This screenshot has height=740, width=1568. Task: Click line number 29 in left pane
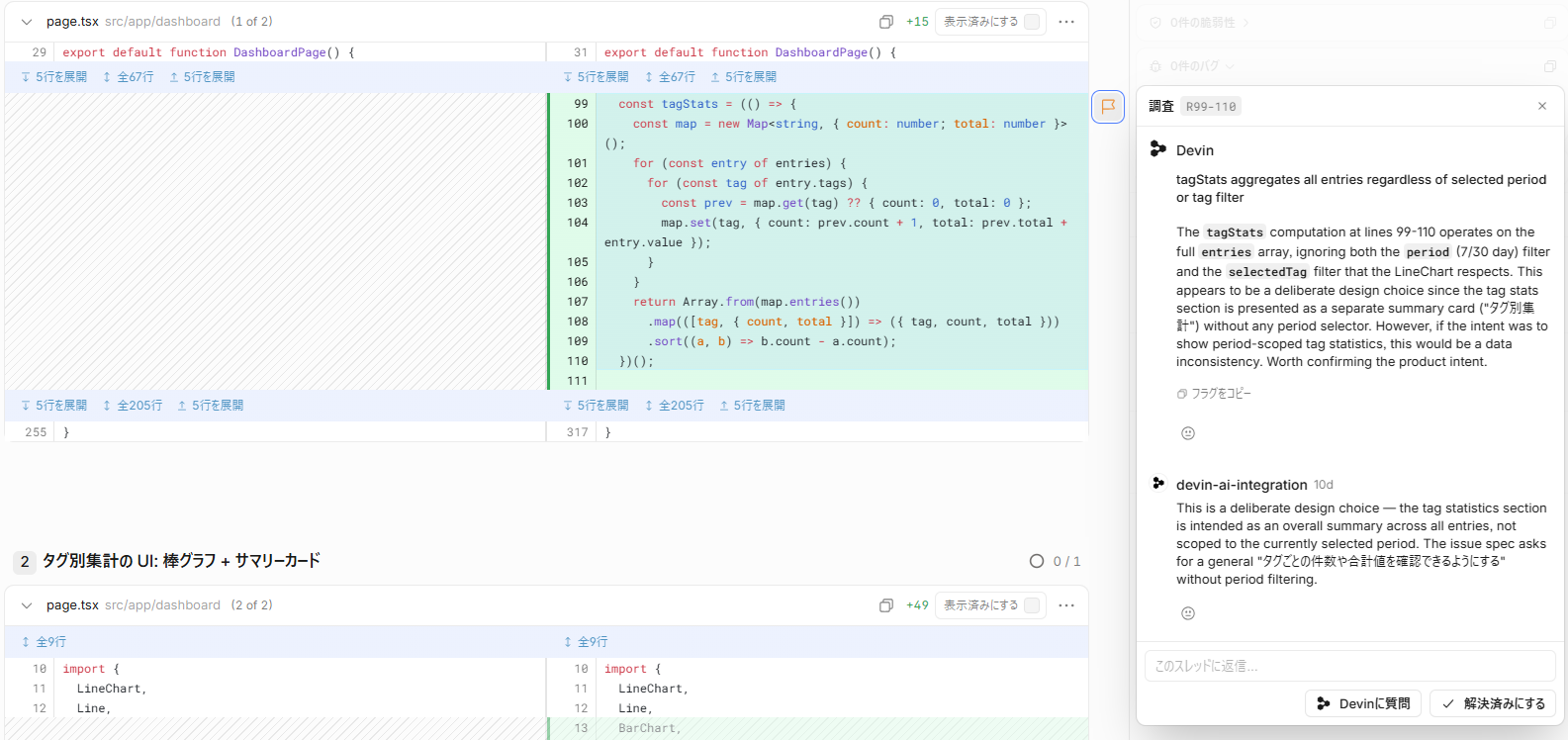pyautogui.click(x=40, y=52)
